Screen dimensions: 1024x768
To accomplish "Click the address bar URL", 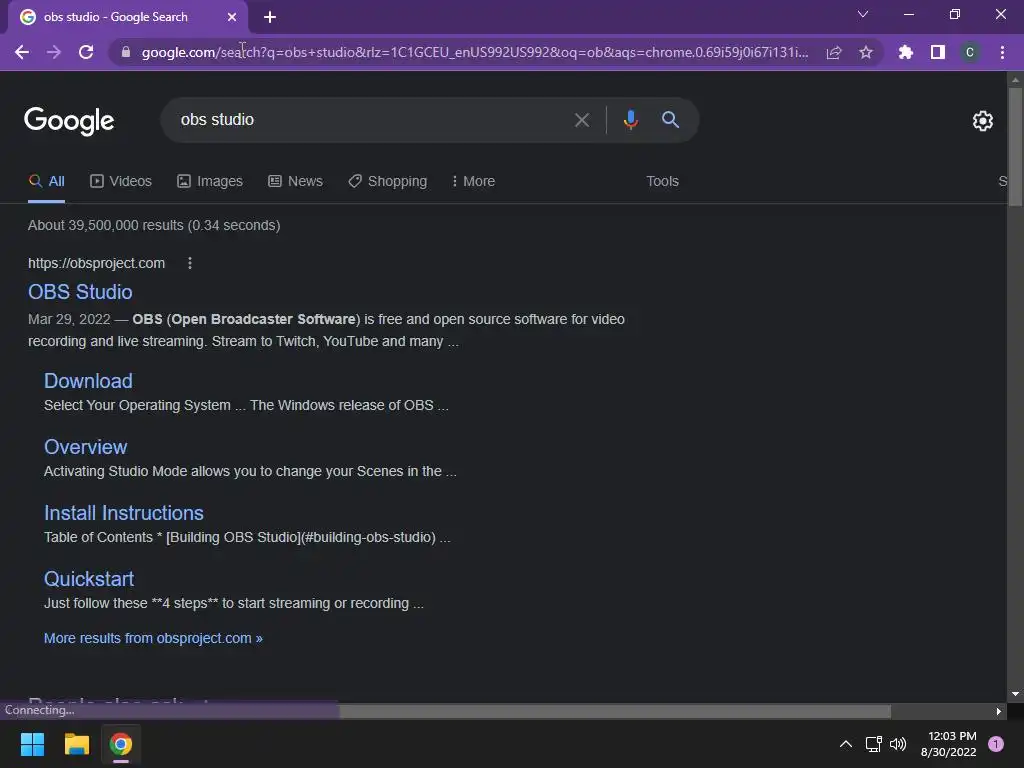I will (x=475, y=52).
